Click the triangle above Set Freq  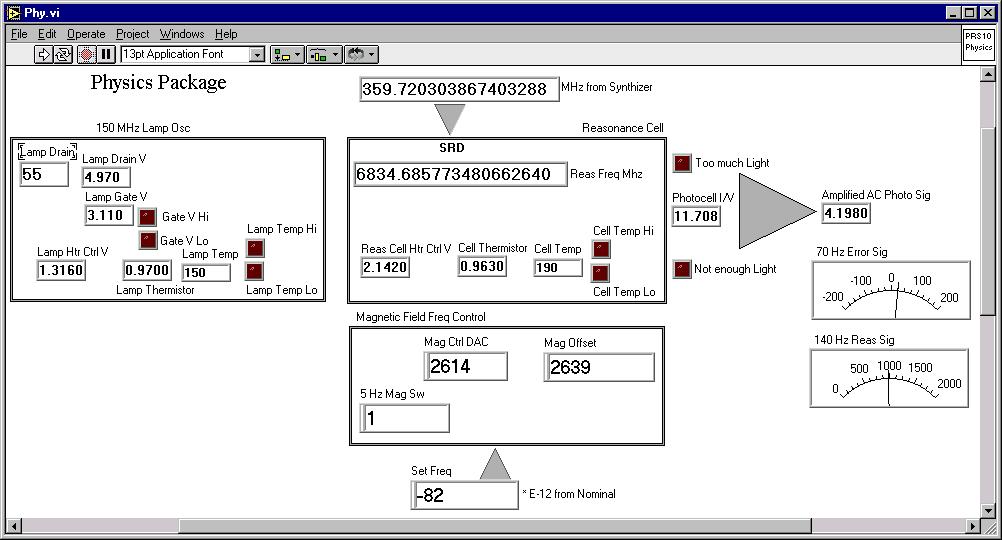[x=494, y=466]
